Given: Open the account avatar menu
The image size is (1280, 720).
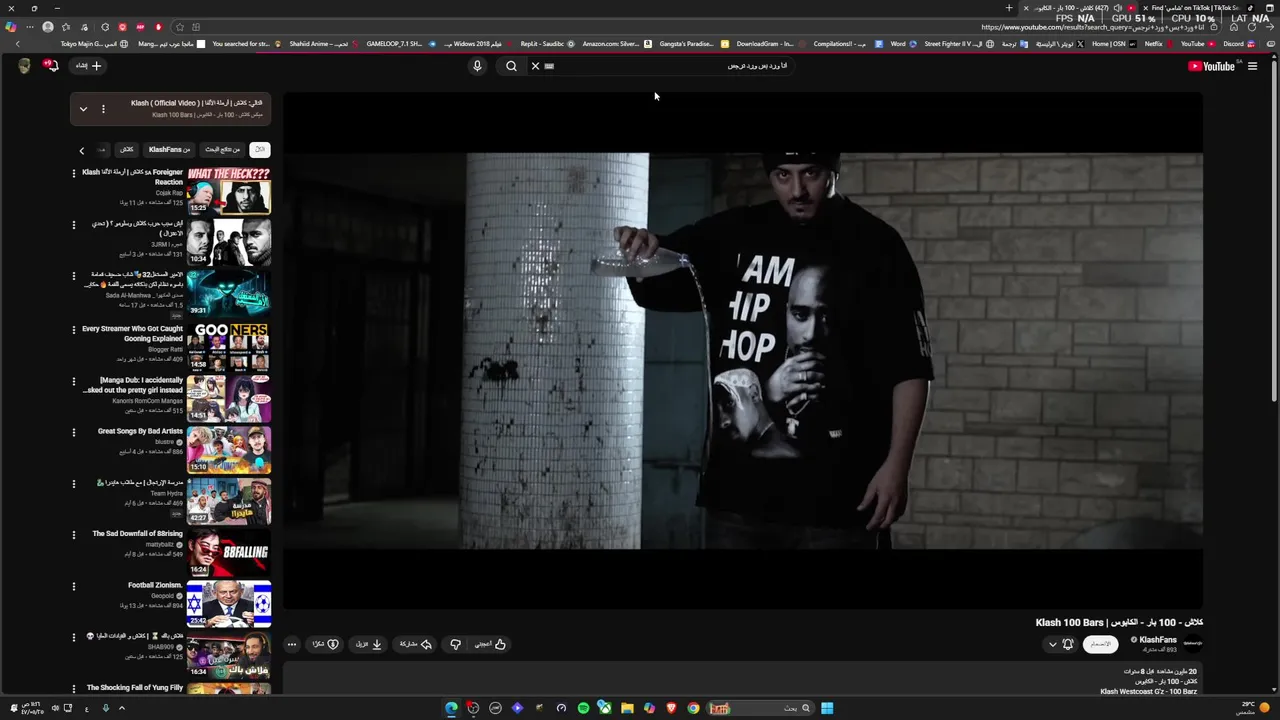Looking at the screenshot, I should coord(24,66).
